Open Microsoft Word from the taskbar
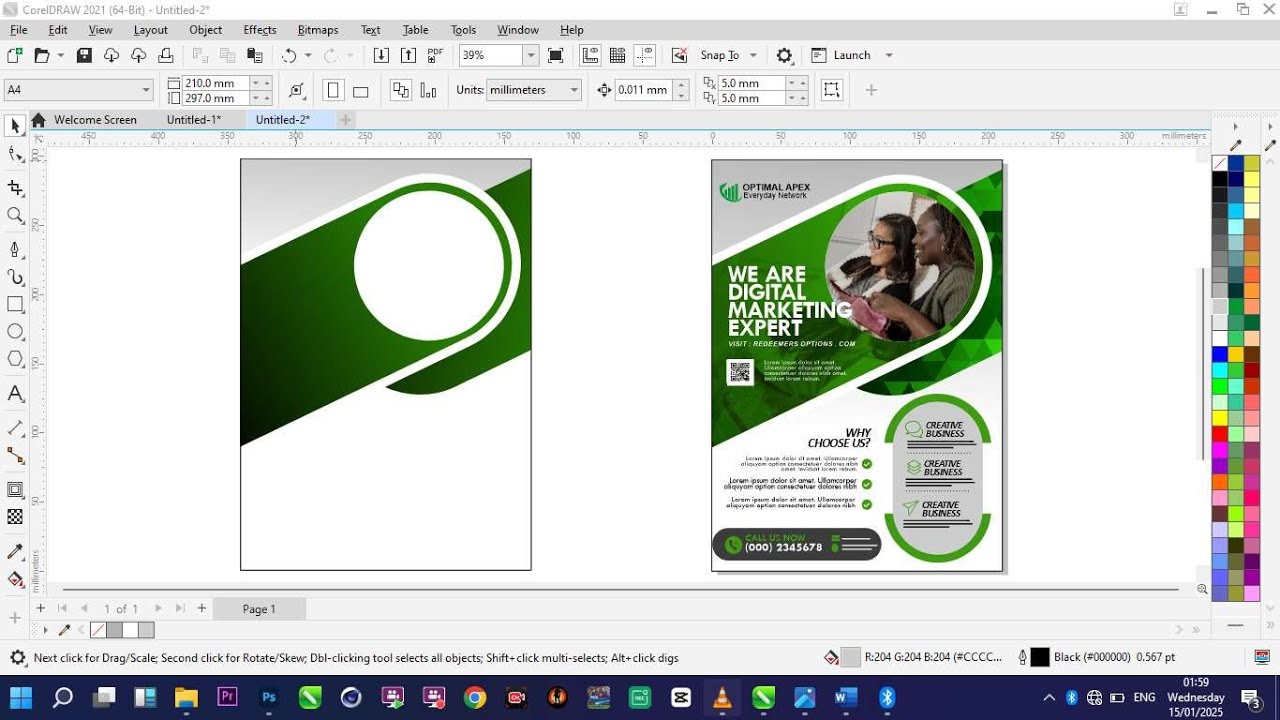1280x720 pixels. (846, 697)
